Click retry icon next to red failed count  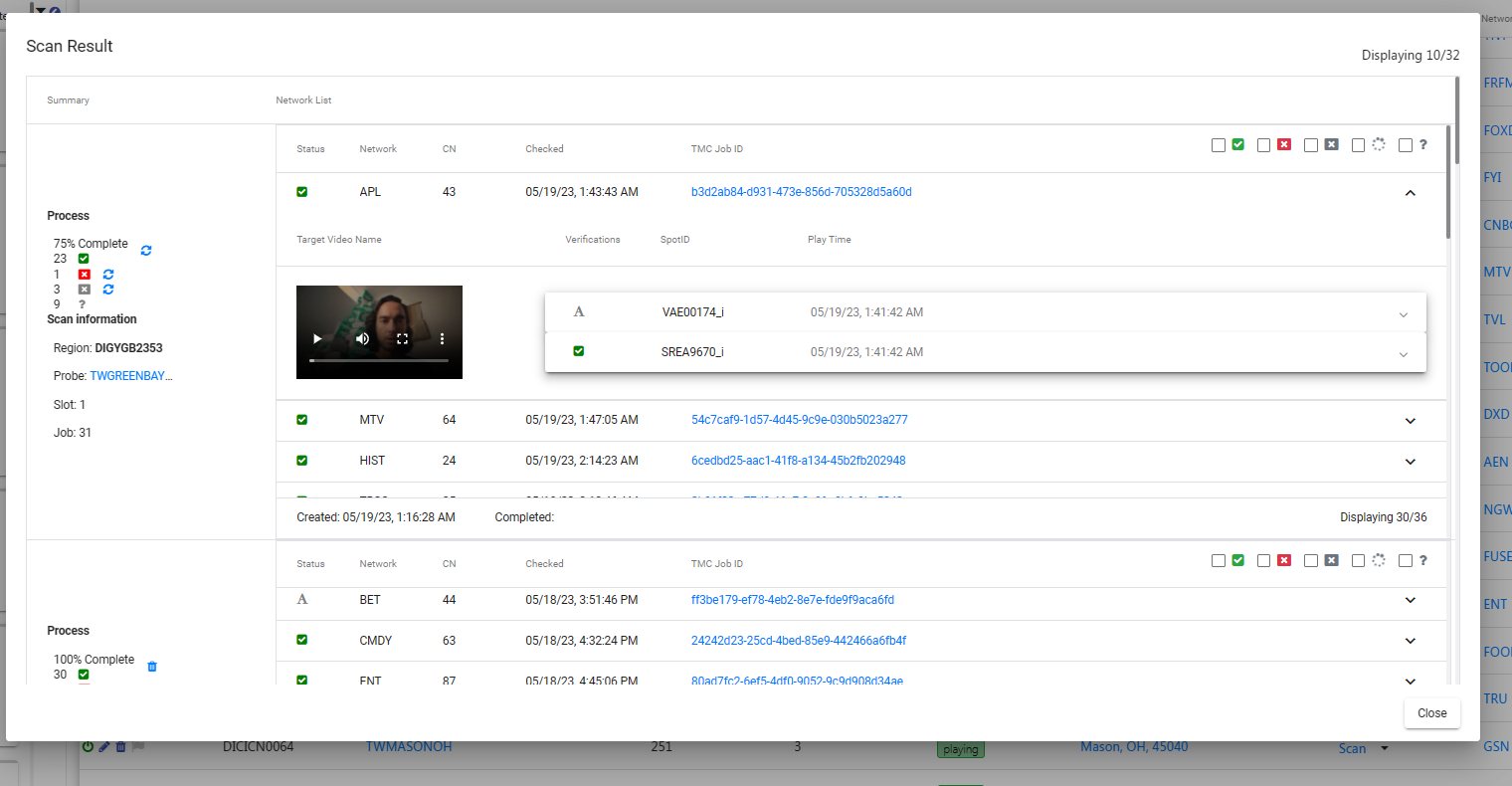108,275
